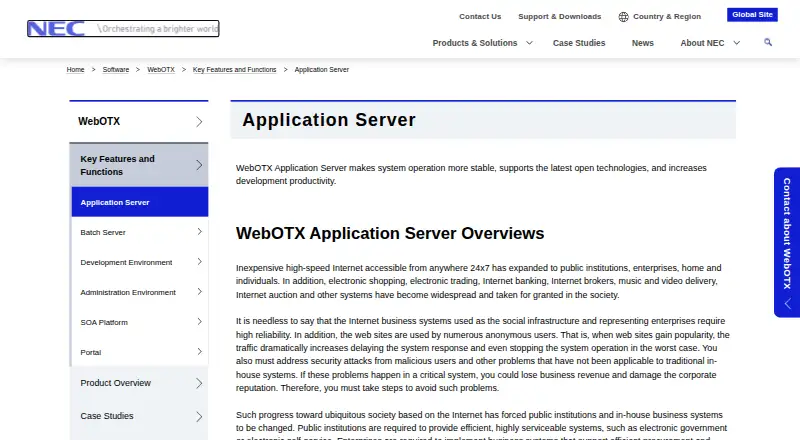Select Application Server in sidebar
Screen dimensions: 800x440
coord(140,202)
